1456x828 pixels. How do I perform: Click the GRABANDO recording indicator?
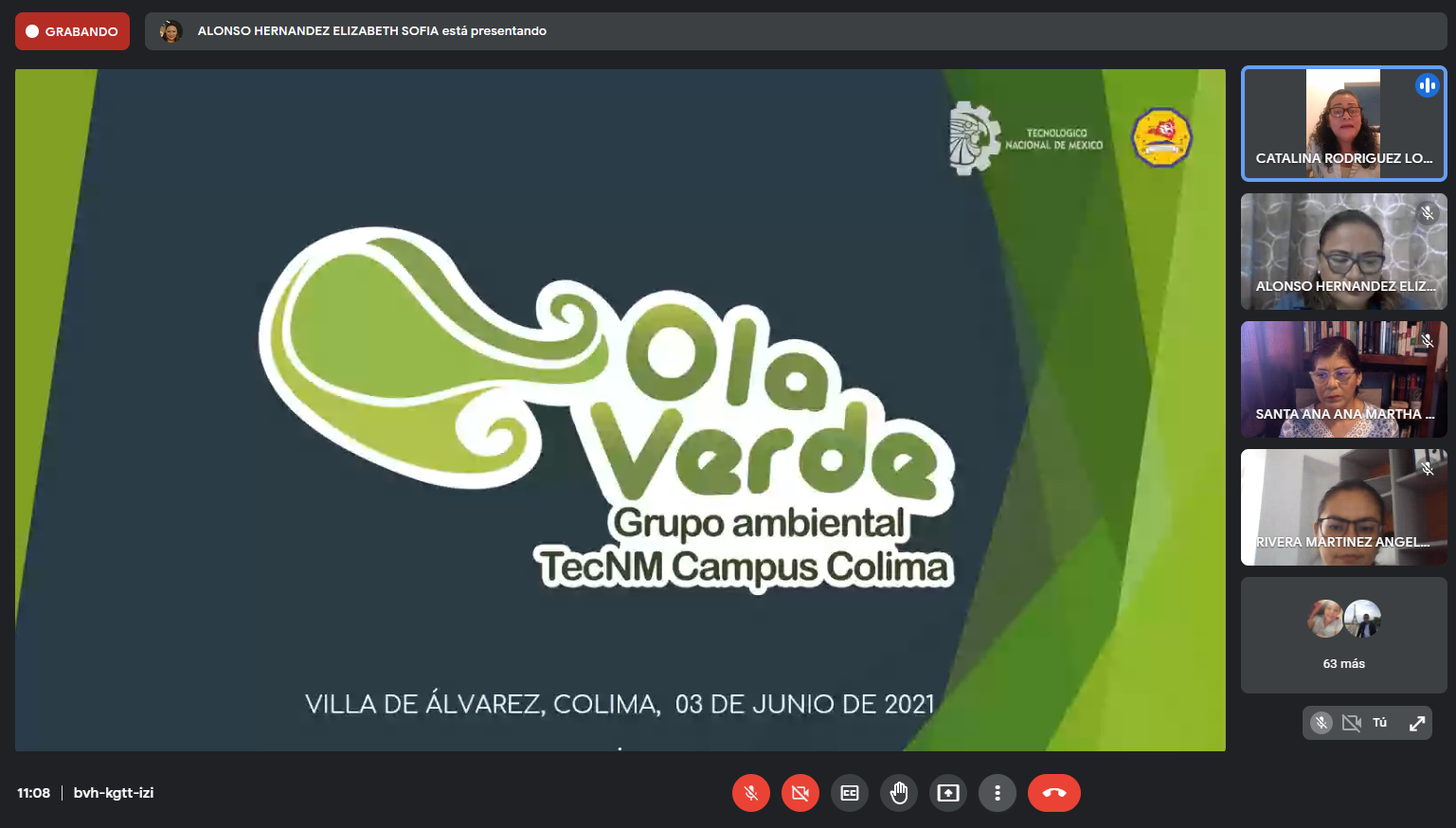pyautogui.click(x=72, y=31)
